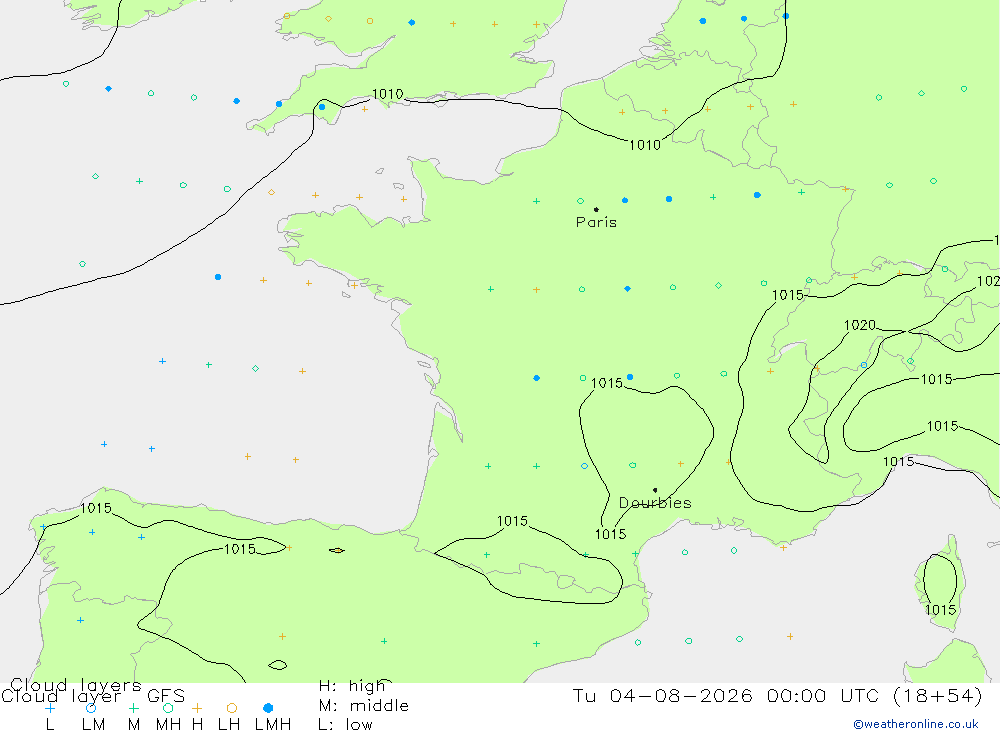The image size is (1000, 733).
Task: Click the blue plus L legend symbol
Action: tap(50, 708)
